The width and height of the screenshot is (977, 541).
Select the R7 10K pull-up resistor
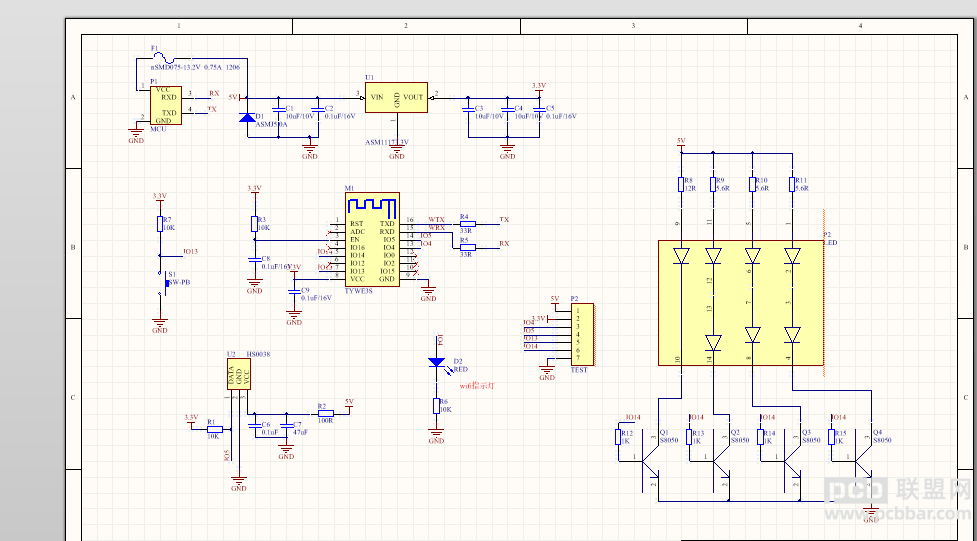(160, 224)
